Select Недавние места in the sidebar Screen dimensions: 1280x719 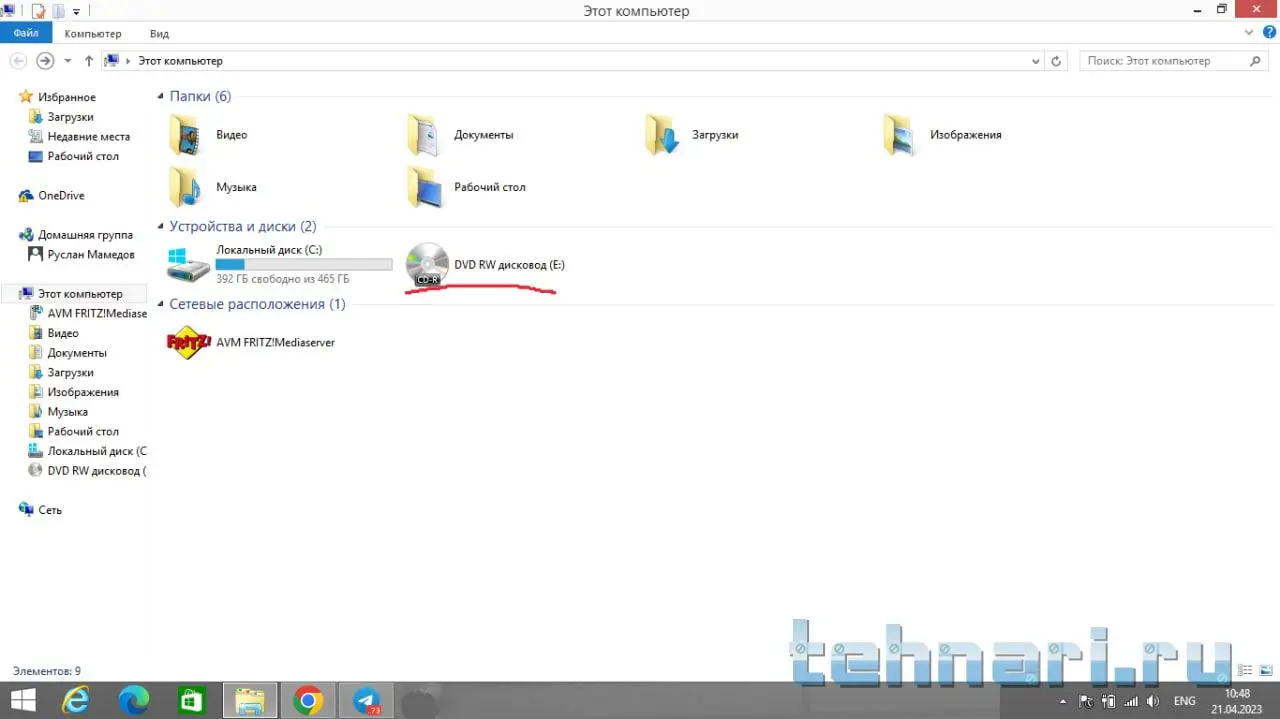79,137
